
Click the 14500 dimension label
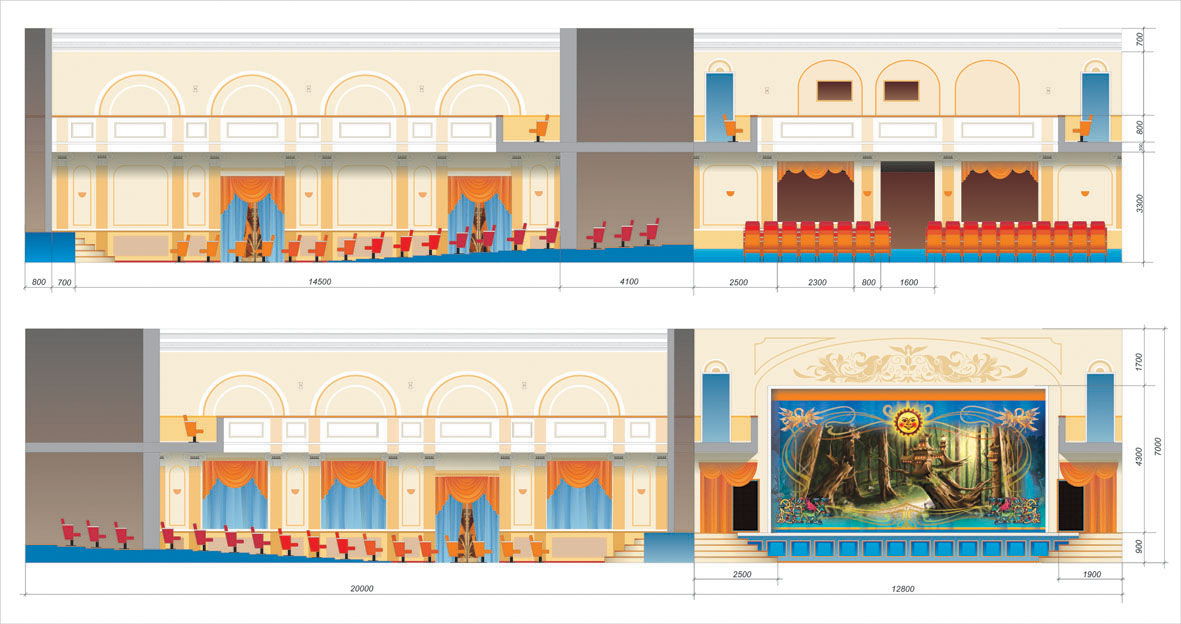(319, 282)
